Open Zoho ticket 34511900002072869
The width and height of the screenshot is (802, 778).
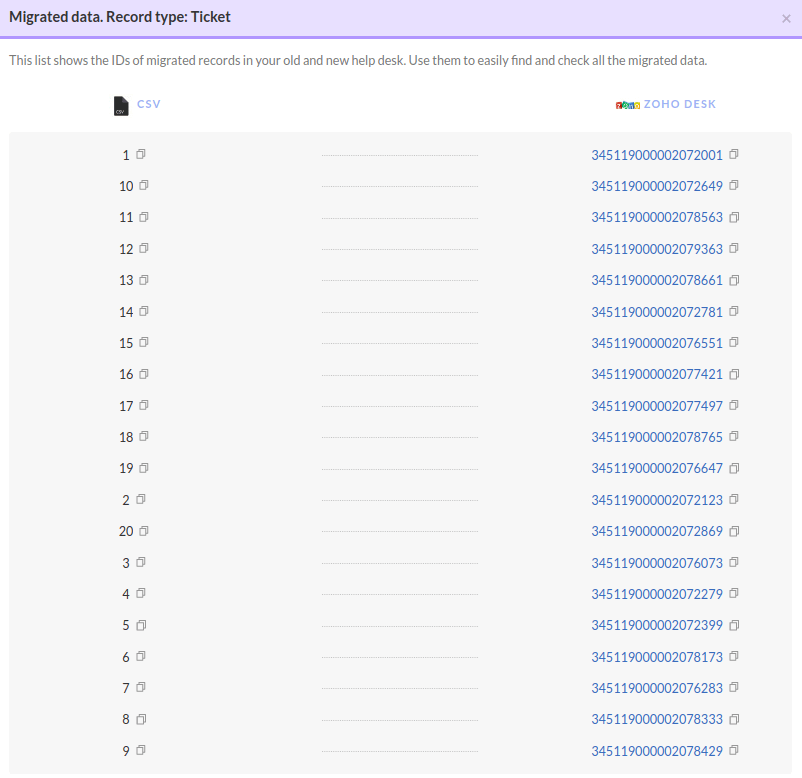(657, 531)
